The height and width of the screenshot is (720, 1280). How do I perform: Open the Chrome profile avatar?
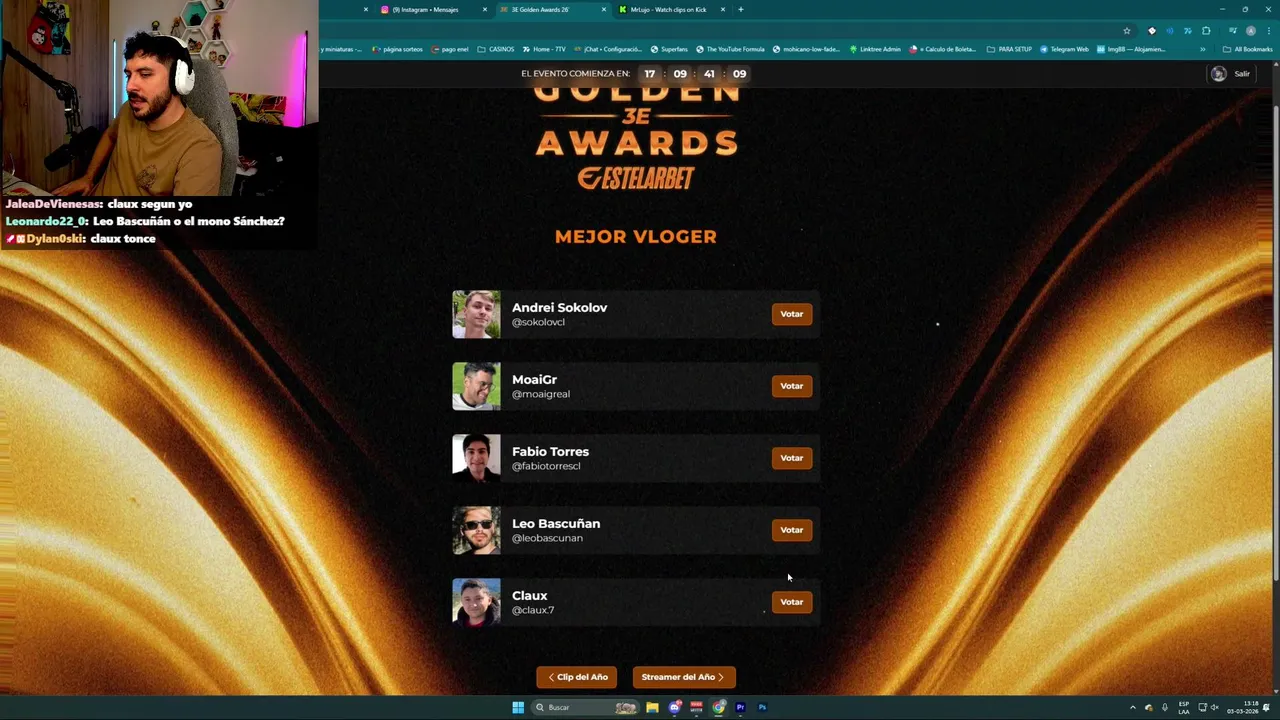click(1250, 31)
